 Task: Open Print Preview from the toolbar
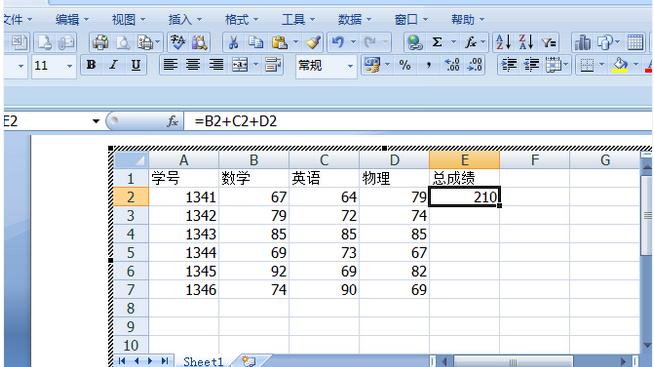(123, 42)
